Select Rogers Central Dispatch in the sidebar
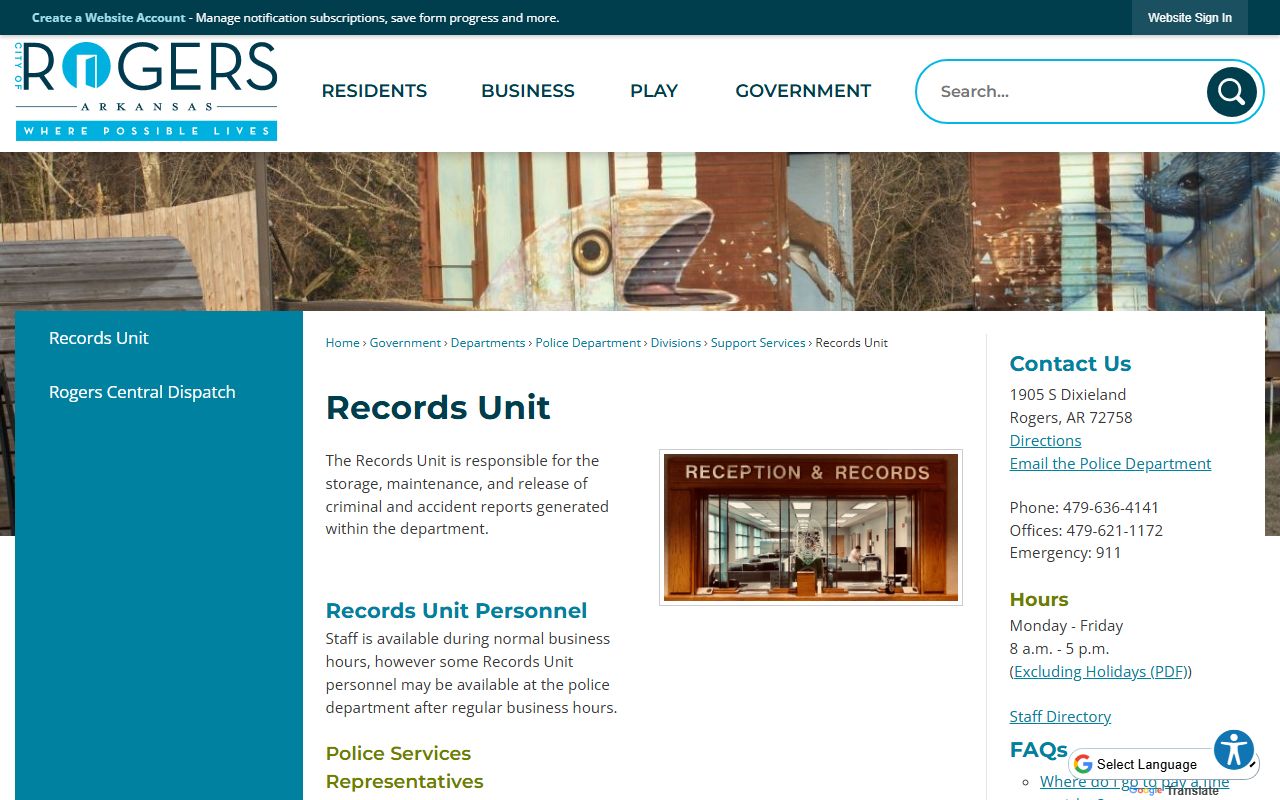 tap(142, 392)
